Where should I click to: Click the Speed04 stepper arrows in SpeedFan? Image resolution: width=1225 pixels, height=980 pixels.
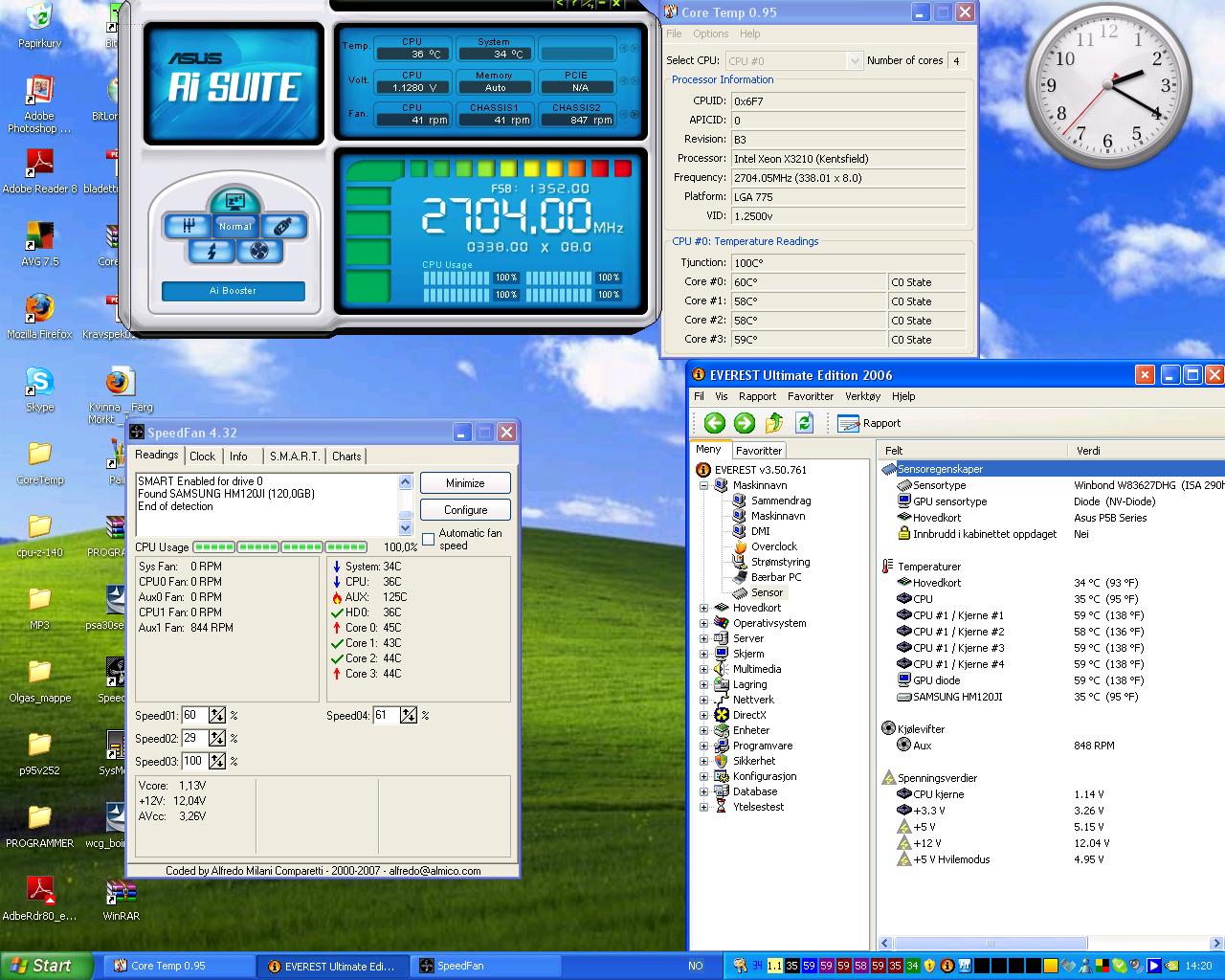coord(409,715)
